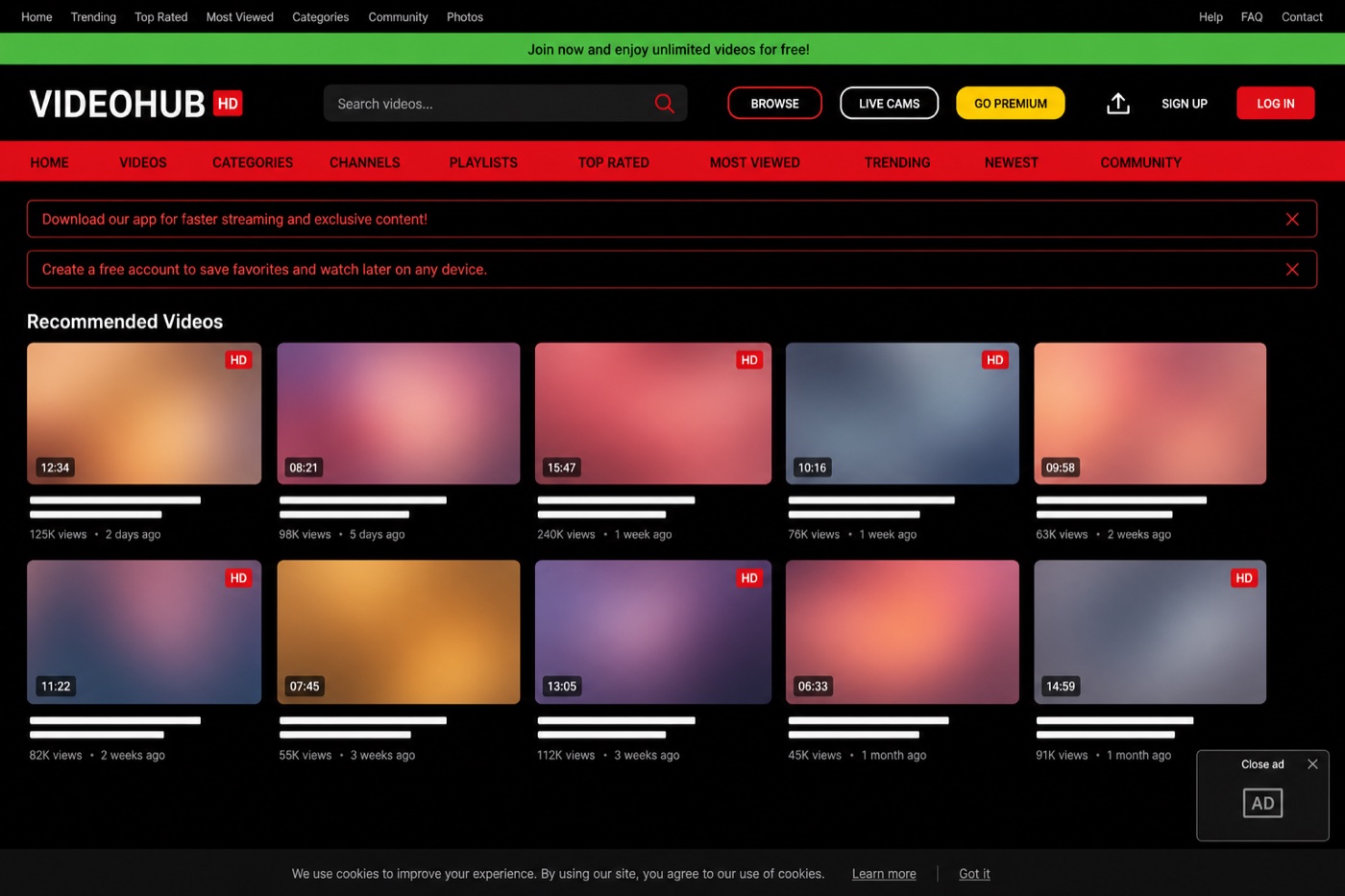Viewport: 1345px width, 896px height.
Task: Click the VIDEOHUB HD logo
Action: click(135, 104)
